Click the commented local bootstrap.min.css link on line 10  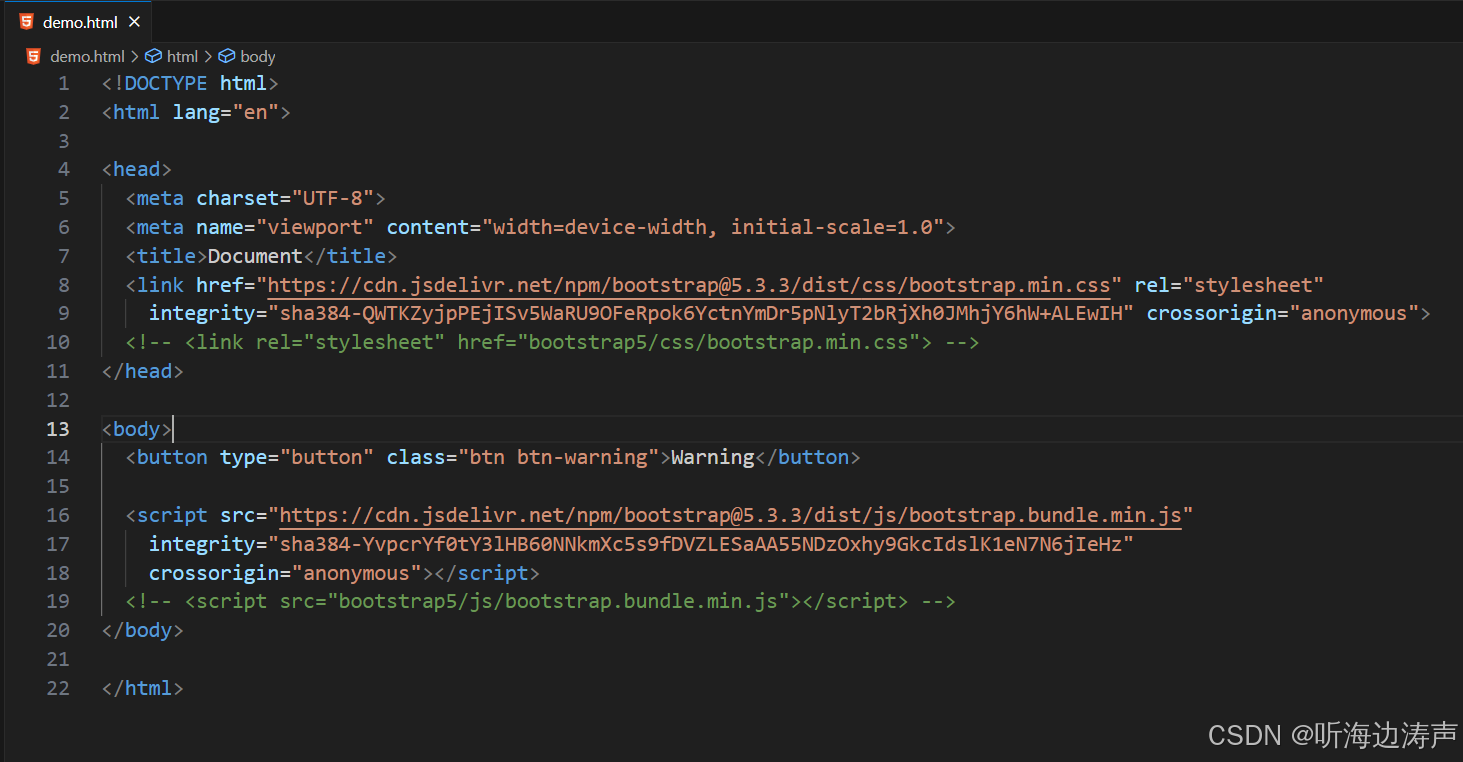[x=552, y=342]
